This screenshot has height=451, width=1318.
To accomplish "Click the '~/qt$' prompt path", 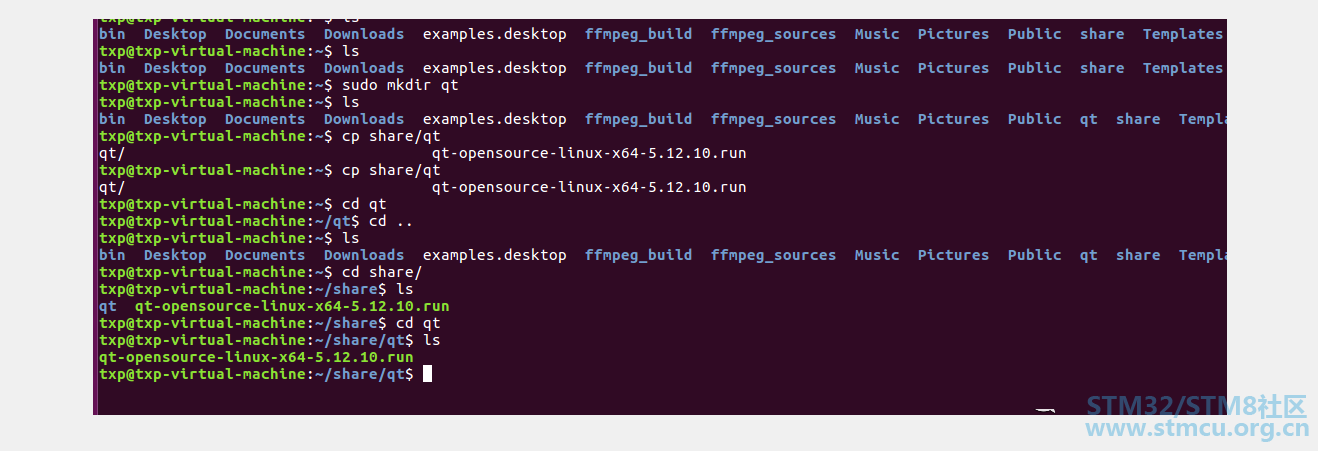I will 336,221.
